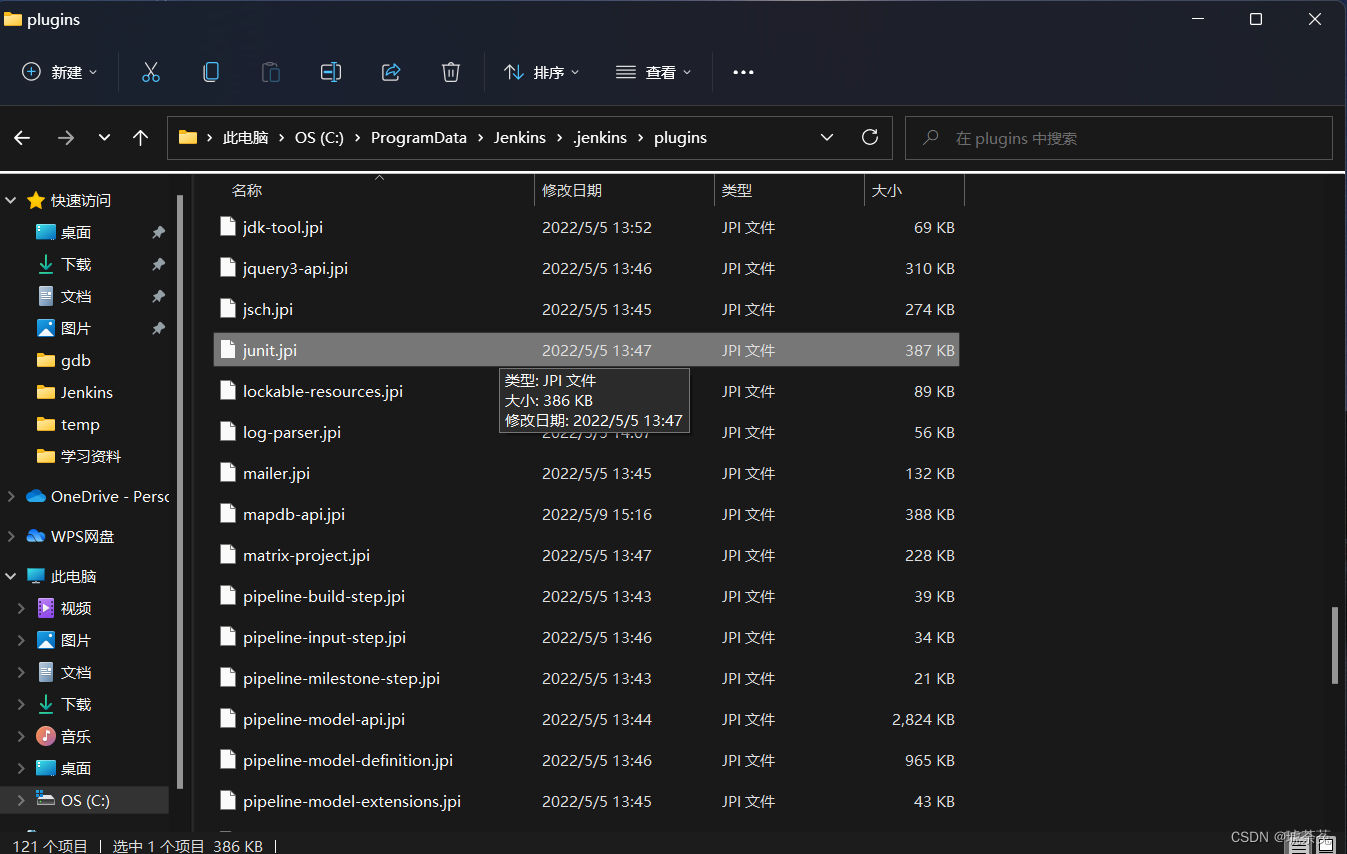Click 此电脑 in address breadcrumb
1347x854 pixels.
245,138
